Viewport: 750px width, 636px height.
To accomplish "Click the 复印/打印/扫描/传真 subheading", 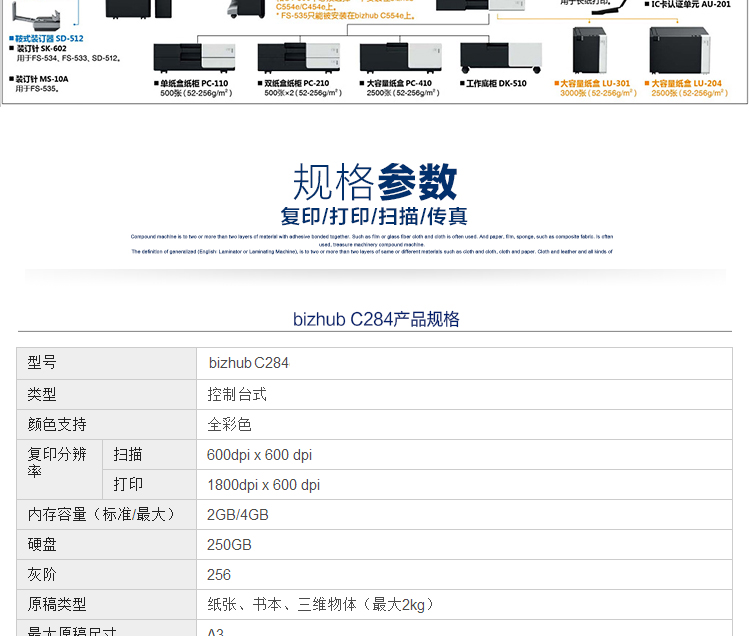I will point(374,216).
